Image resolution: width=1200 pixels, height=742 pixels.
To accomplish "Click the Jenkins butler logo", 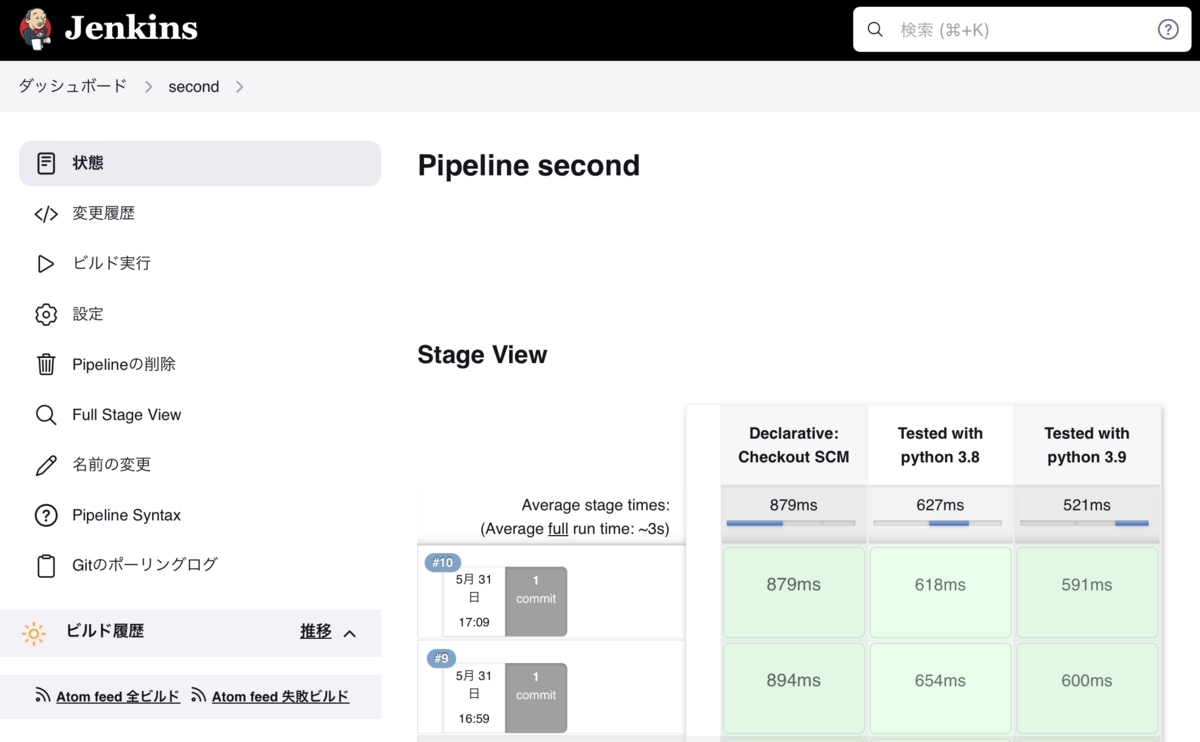I will tap(36, 30).
